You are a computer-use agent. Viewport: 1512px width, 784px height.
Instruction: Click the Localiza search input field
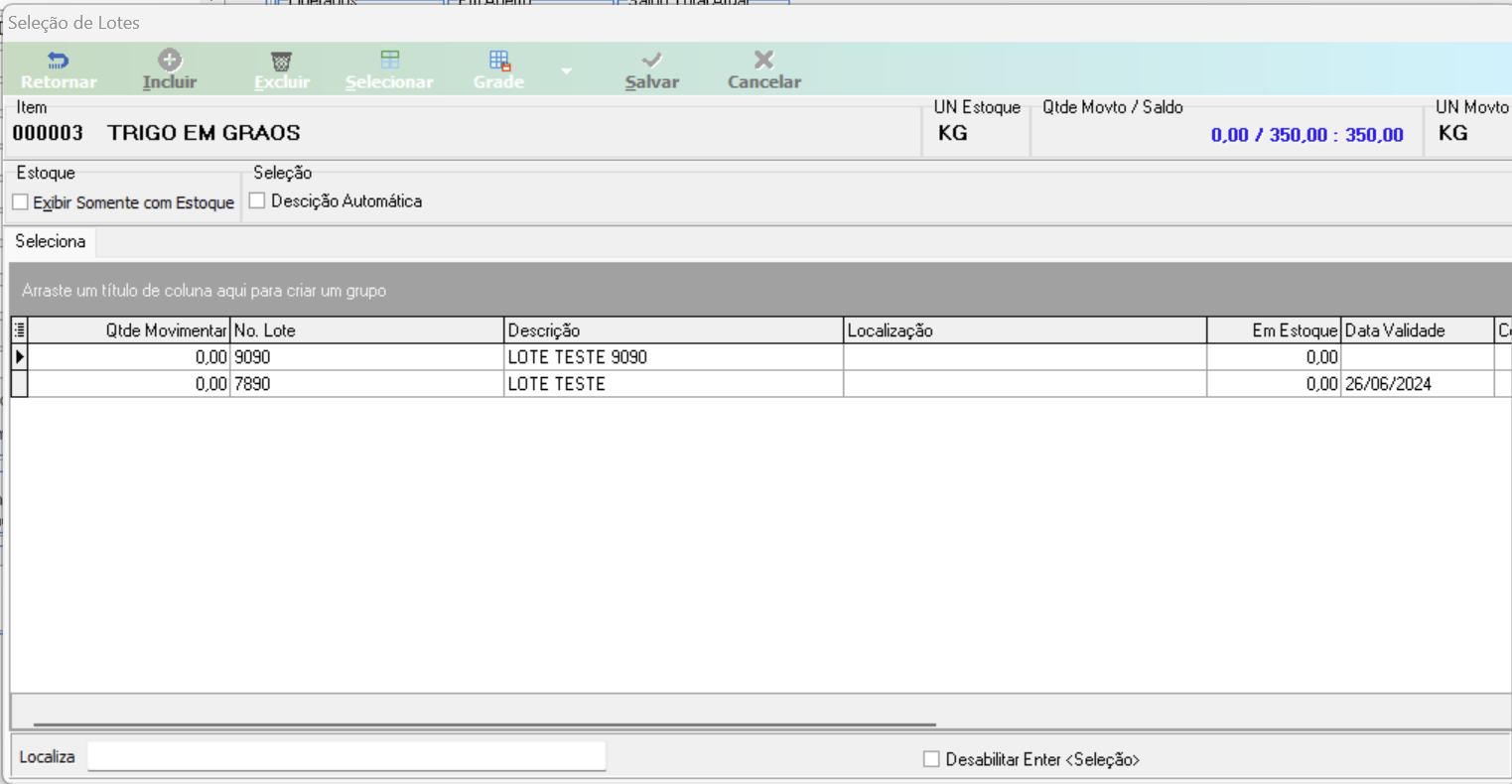346,756
